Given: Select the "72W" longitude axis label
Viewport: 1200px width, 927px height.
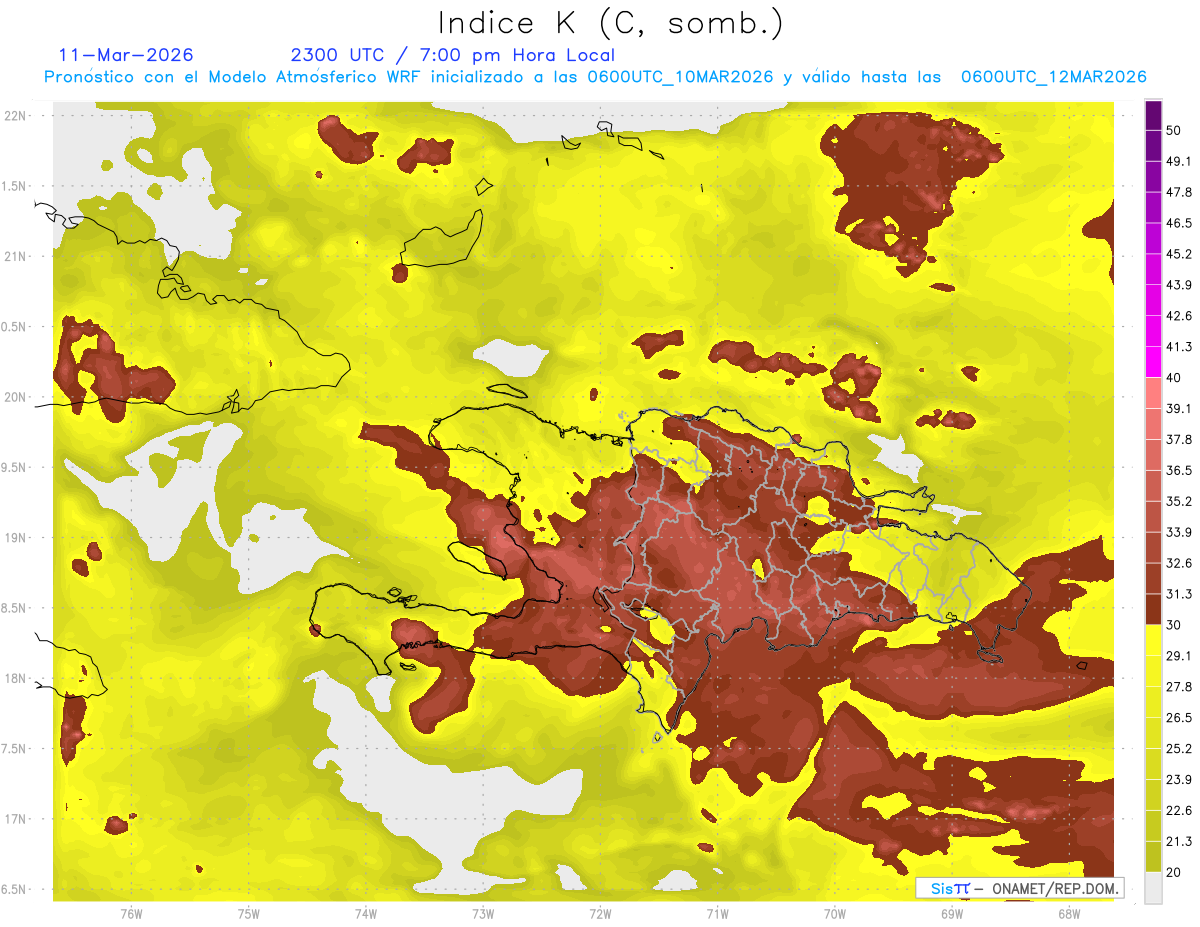Looking at the screenshot, I should pyautogui.click(x=600, y=914).
